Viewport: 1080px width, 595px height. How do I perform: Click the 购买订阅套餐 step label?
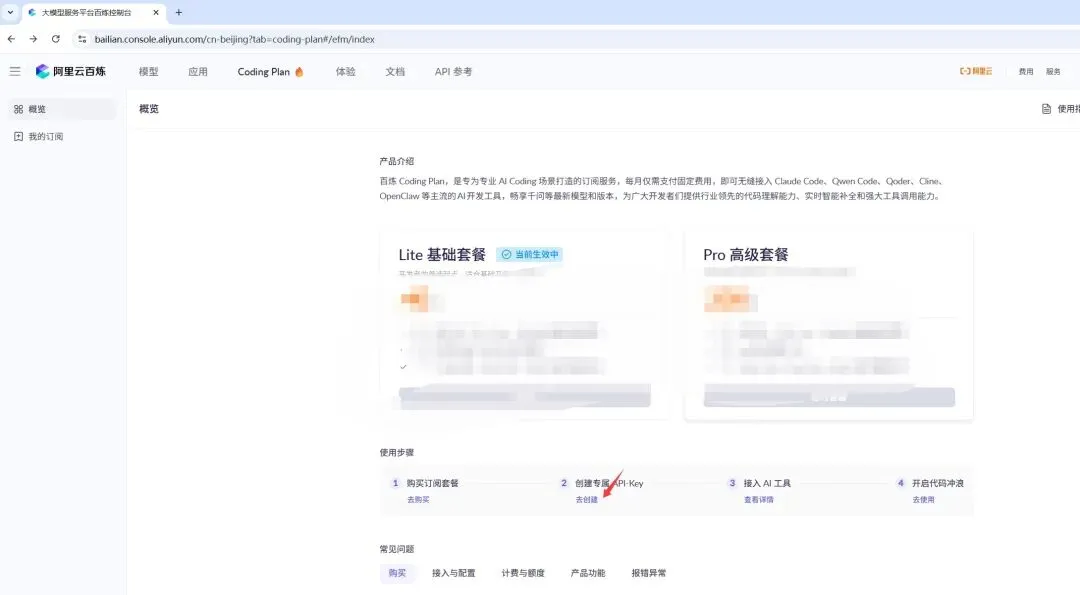433,483
